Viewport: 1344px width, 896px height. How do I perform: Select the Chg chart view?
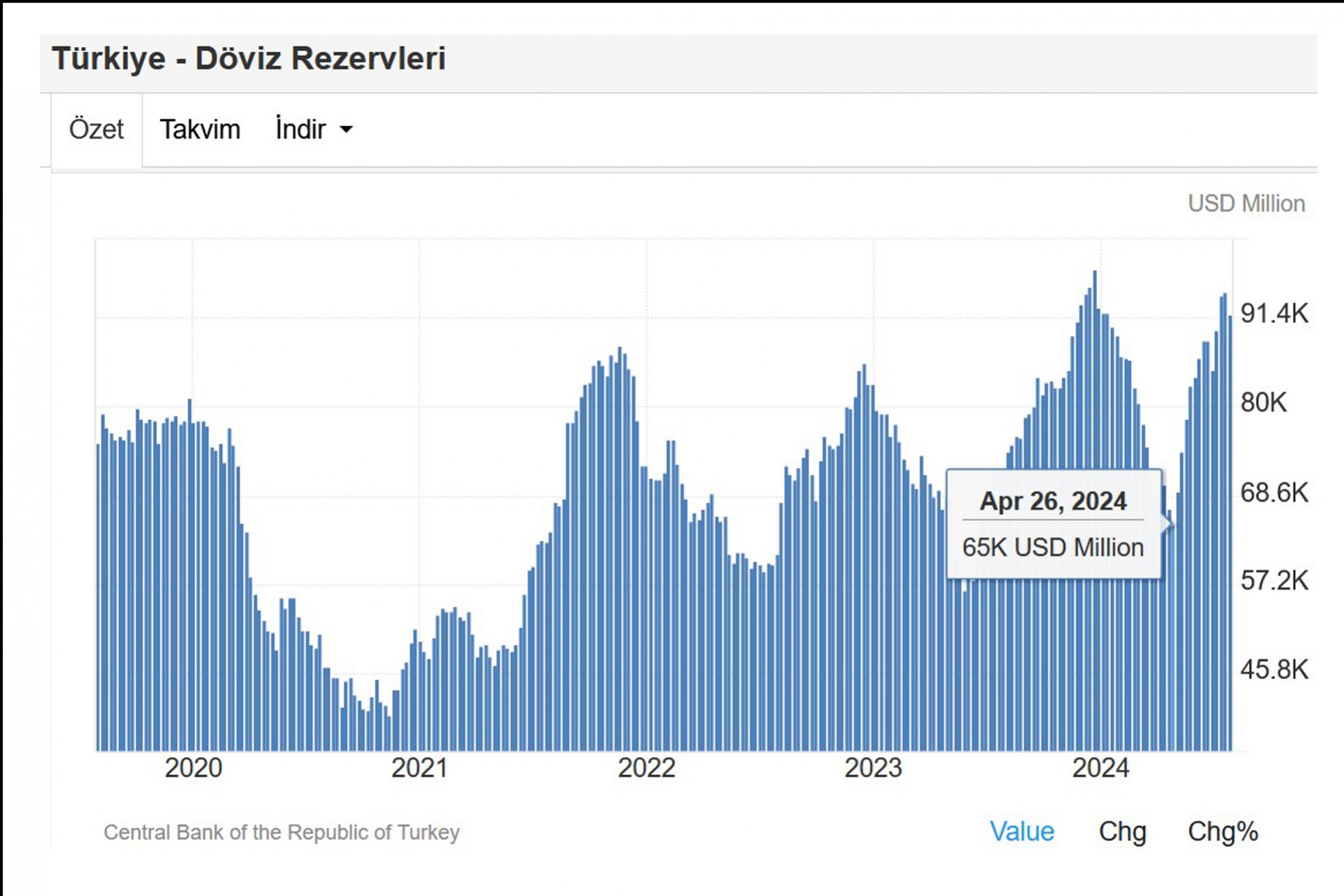[x=1122, y=832]
